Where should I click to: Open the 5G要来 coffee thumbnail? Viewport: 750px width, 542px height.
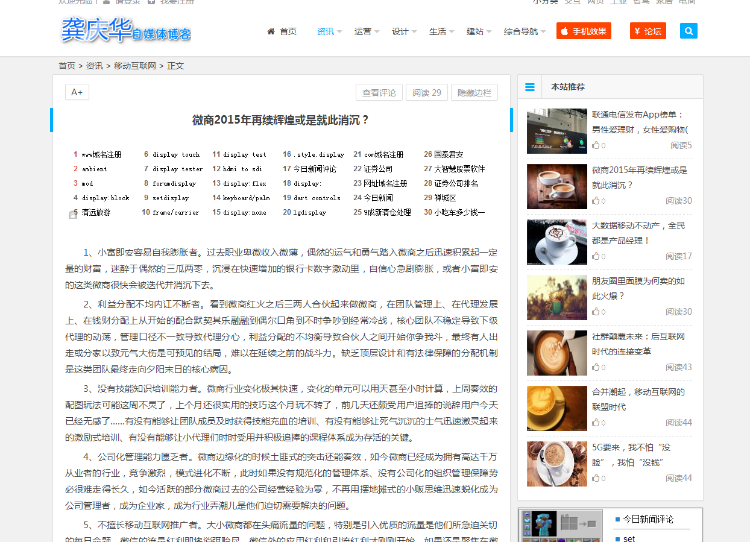click(x=557, y=464)
